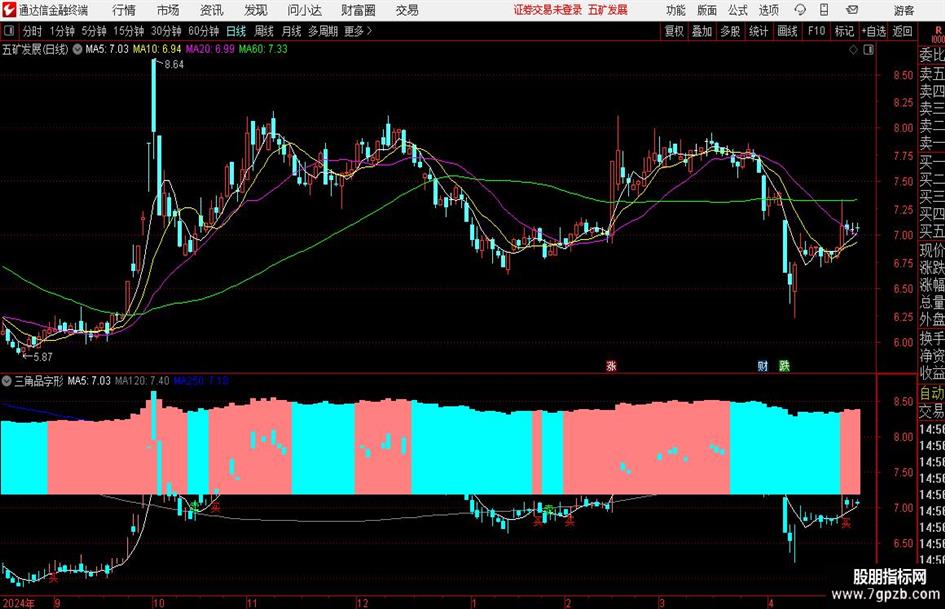
Task: Select the 日线 daily period tab
Action: 236,31
